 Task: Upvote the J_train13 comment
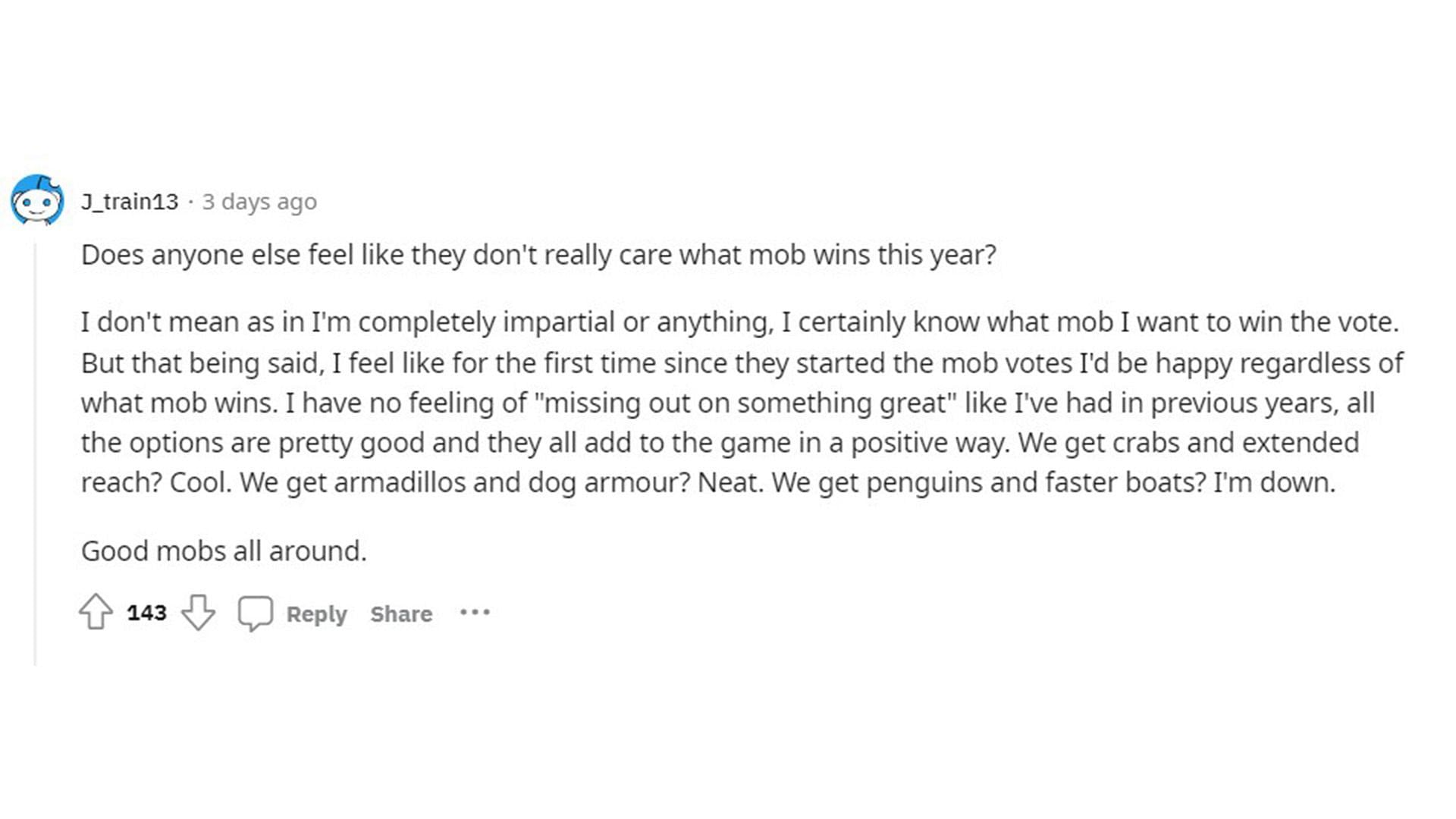[96, 612]
